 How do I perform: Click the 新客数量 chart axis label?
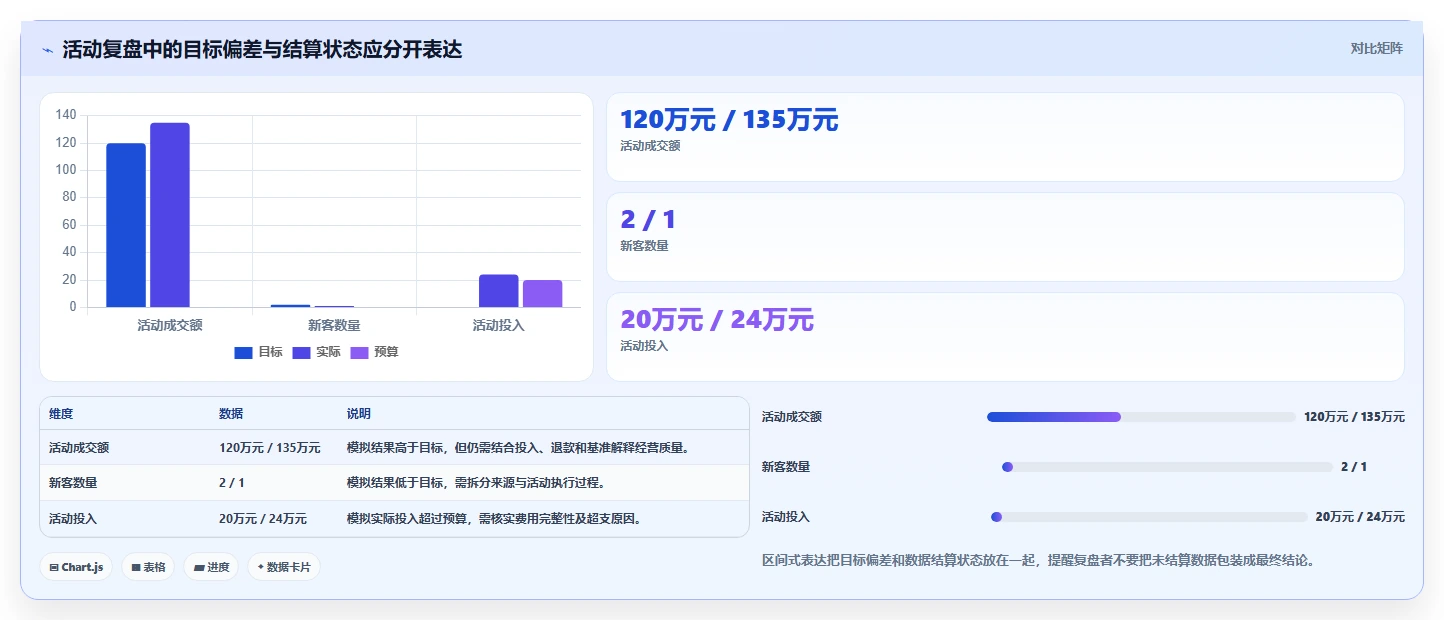(x=334, y=325)
